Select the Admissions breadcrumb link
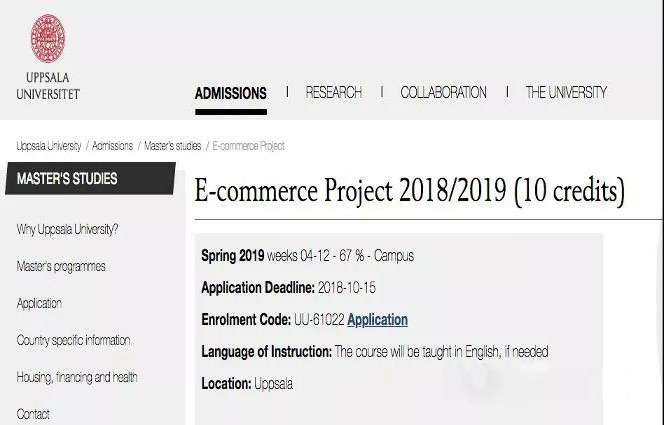The image size is (664, 425). 112,146
